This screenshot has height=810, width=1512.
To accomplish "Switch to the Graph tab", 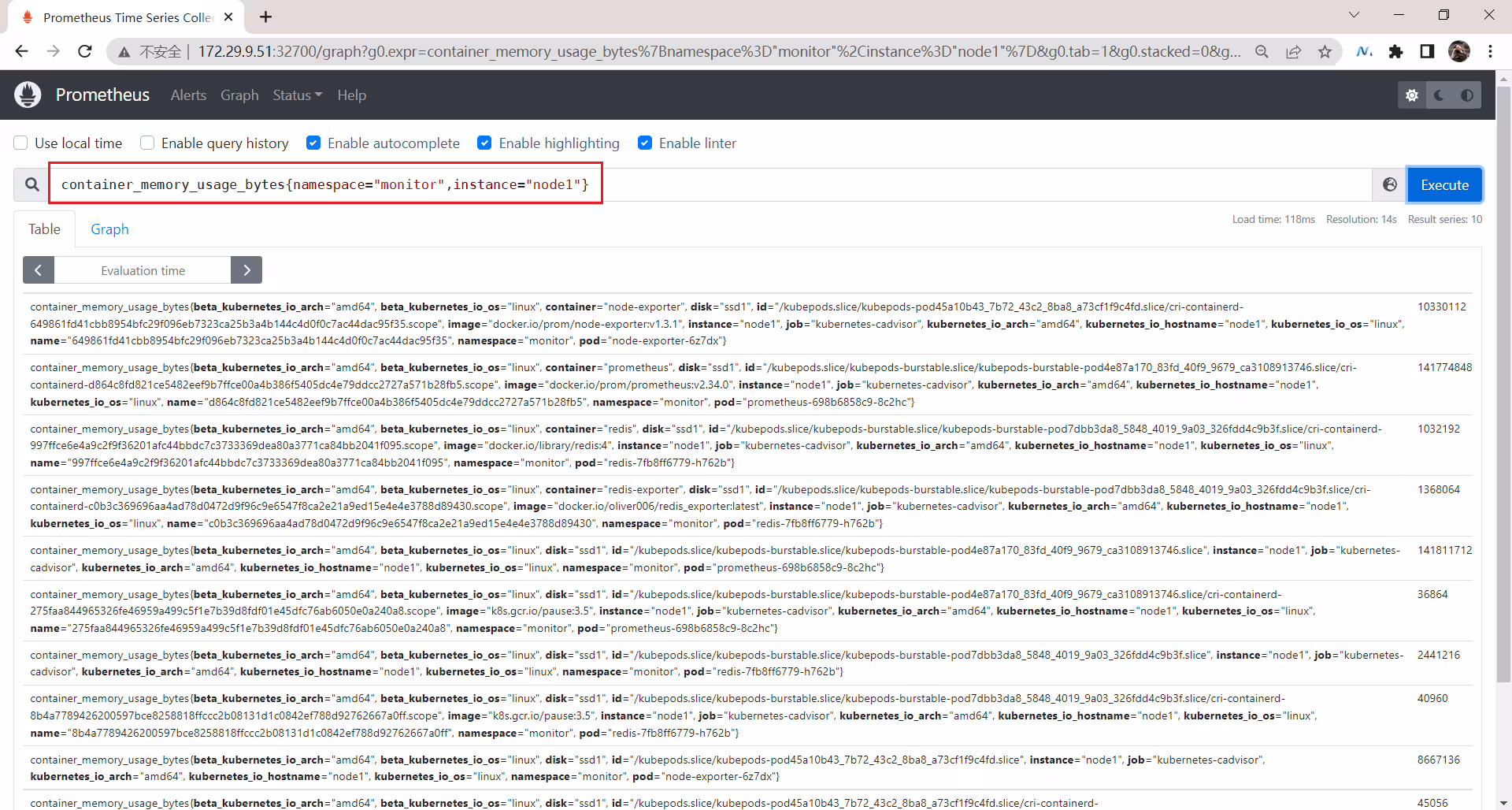I will 109,229.
